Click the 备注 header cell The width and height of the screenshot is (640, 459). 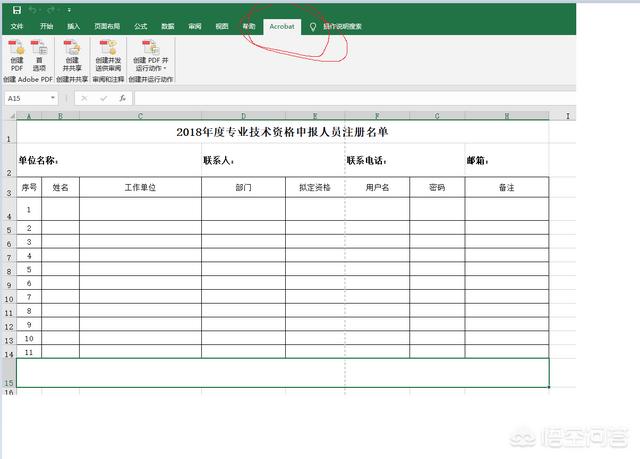(507, 187)
